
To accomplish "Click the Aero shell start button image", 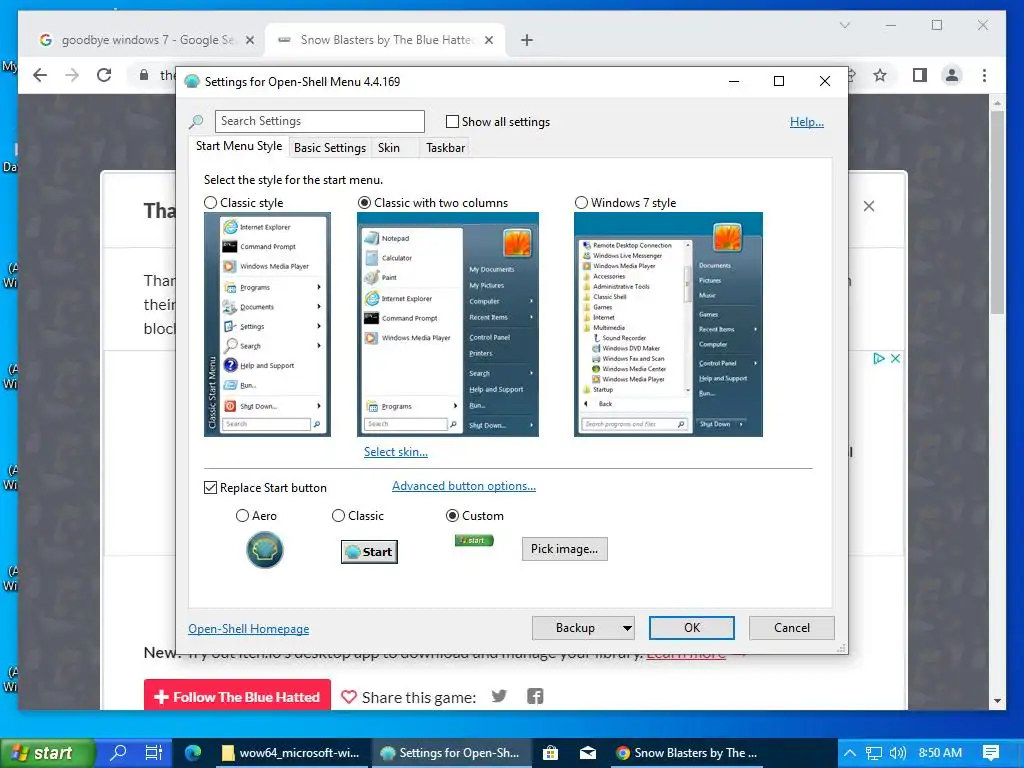I will click(x=264, y=550).
